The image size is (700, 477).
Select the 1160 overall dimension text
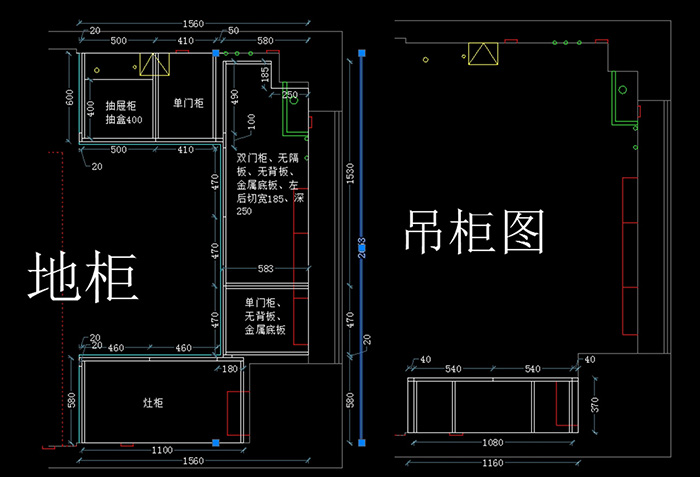(493, 463)
